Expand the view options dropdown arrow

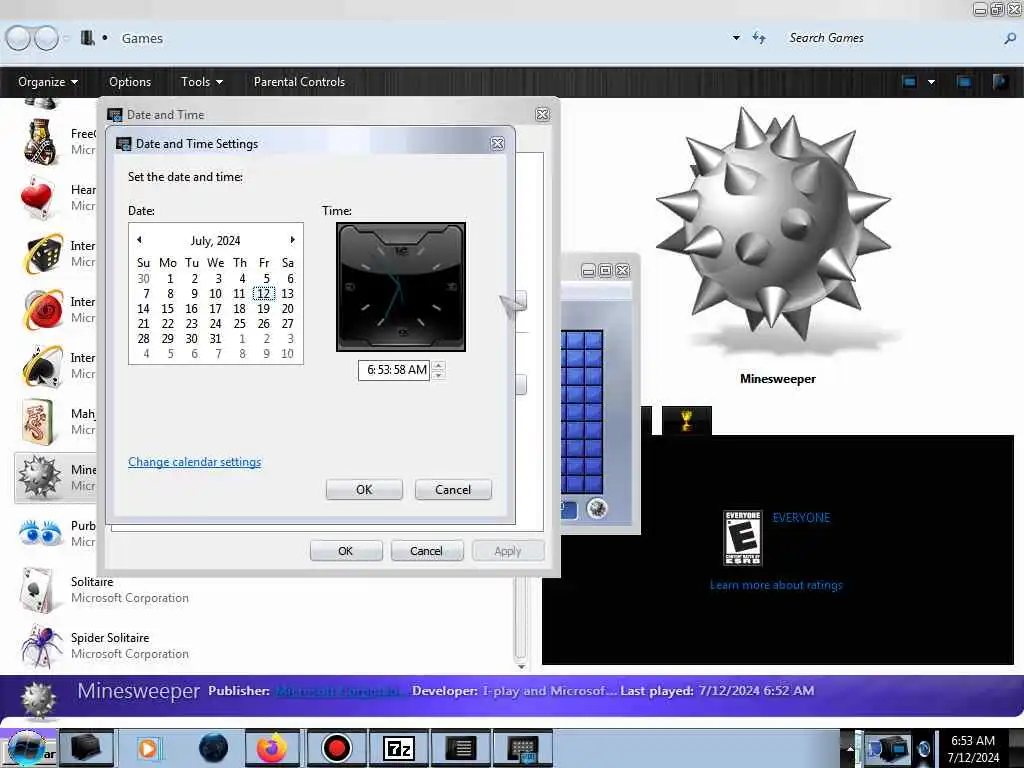[x=931, y=82]
